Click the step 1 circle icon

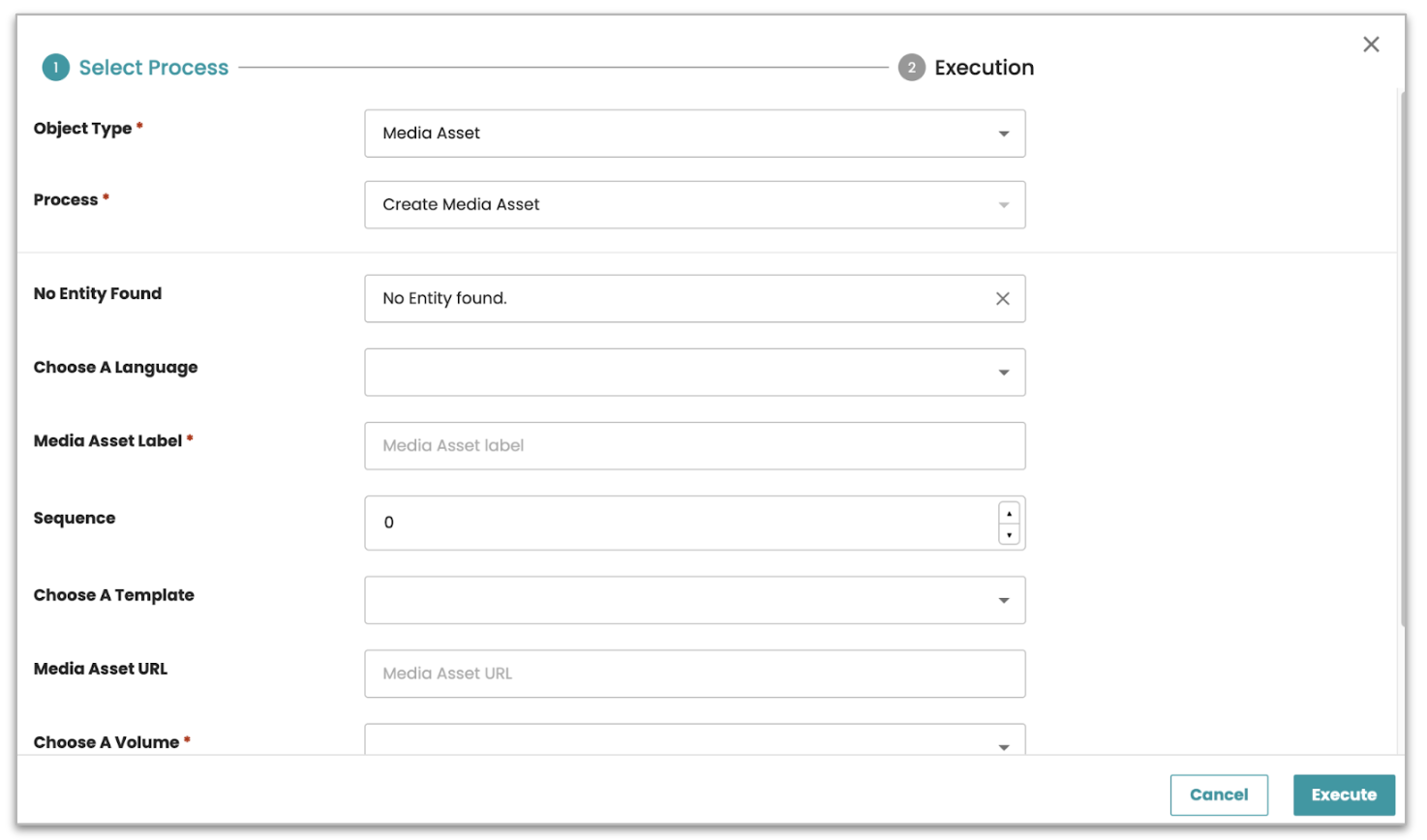[x=56, y=68]
